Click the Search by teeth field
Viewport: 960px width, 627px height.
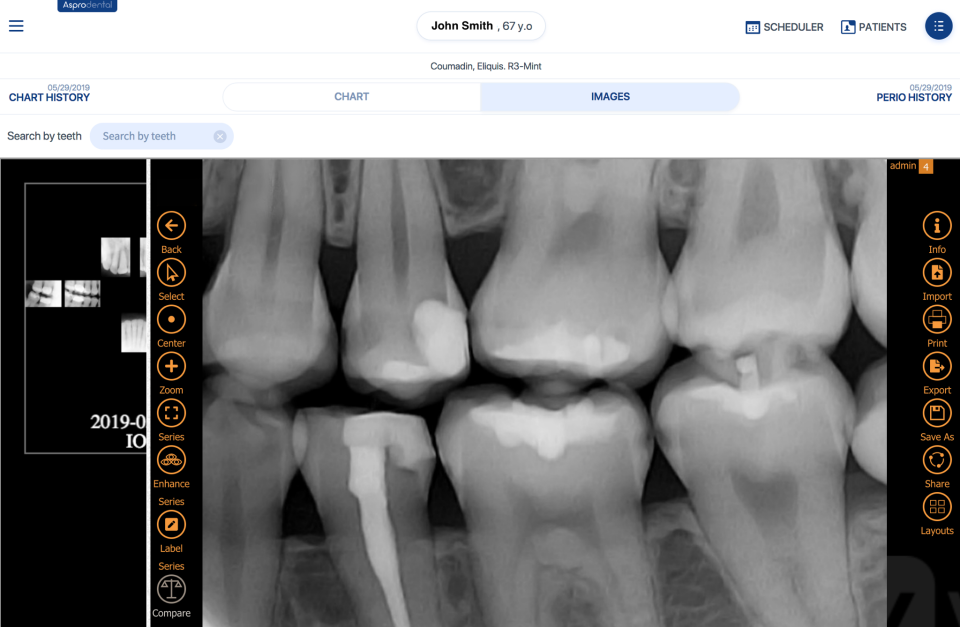click(x=160, y=136)
